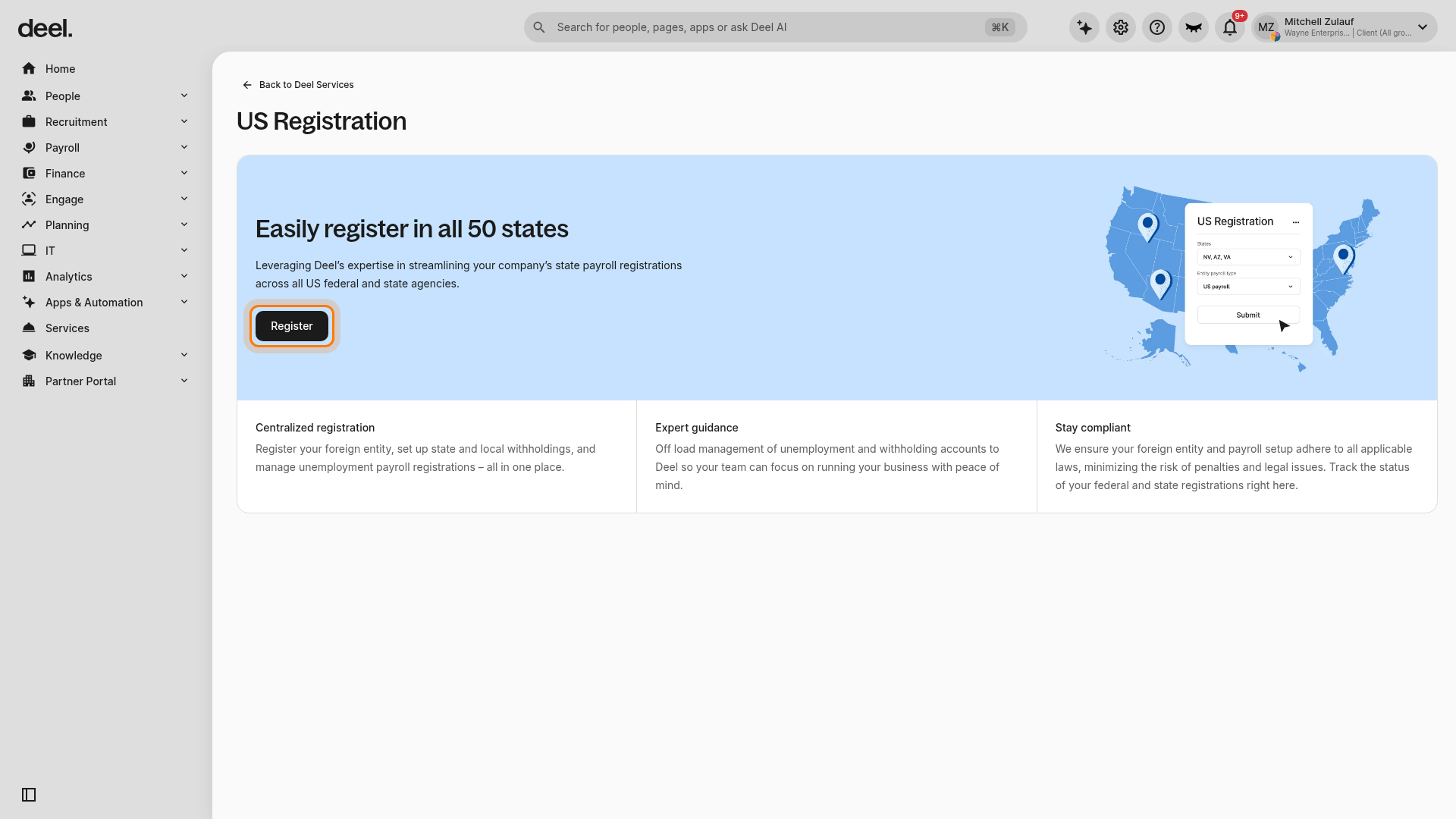Click the Payroll sidebar icon
The image size is (1456, 819).
point(29,147)
